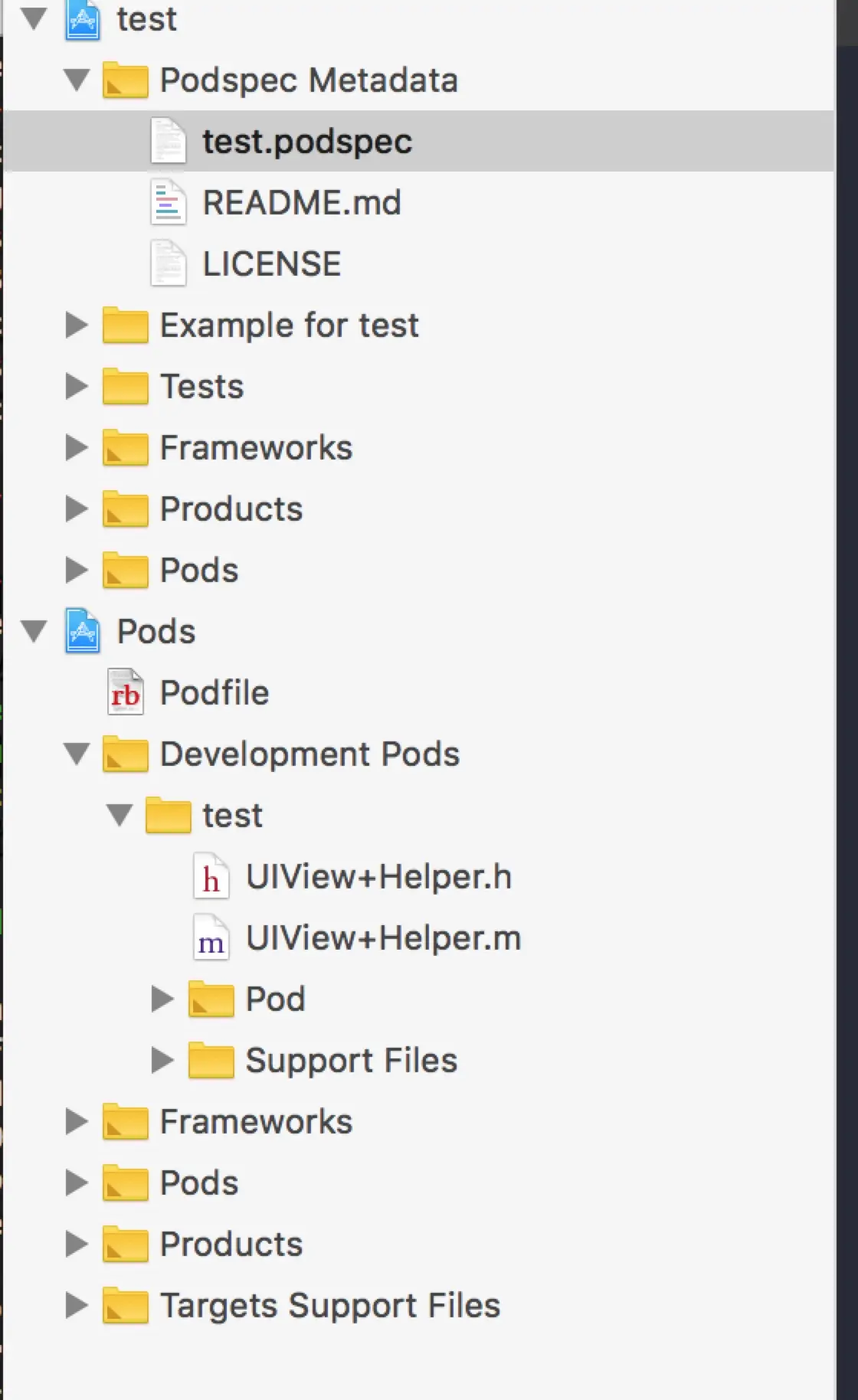858x1400 pixels.
Task: Select the test.podspec file
Action: 306,142
